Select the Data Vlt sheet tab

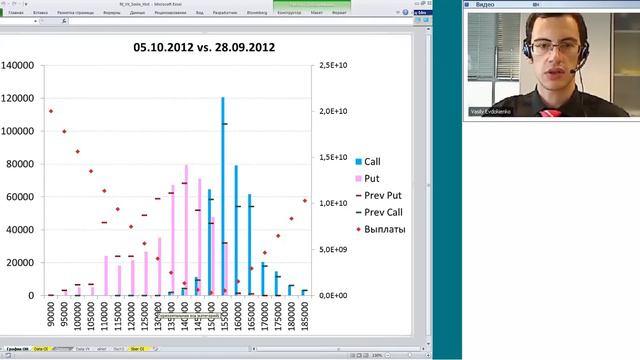pos(83,349)
